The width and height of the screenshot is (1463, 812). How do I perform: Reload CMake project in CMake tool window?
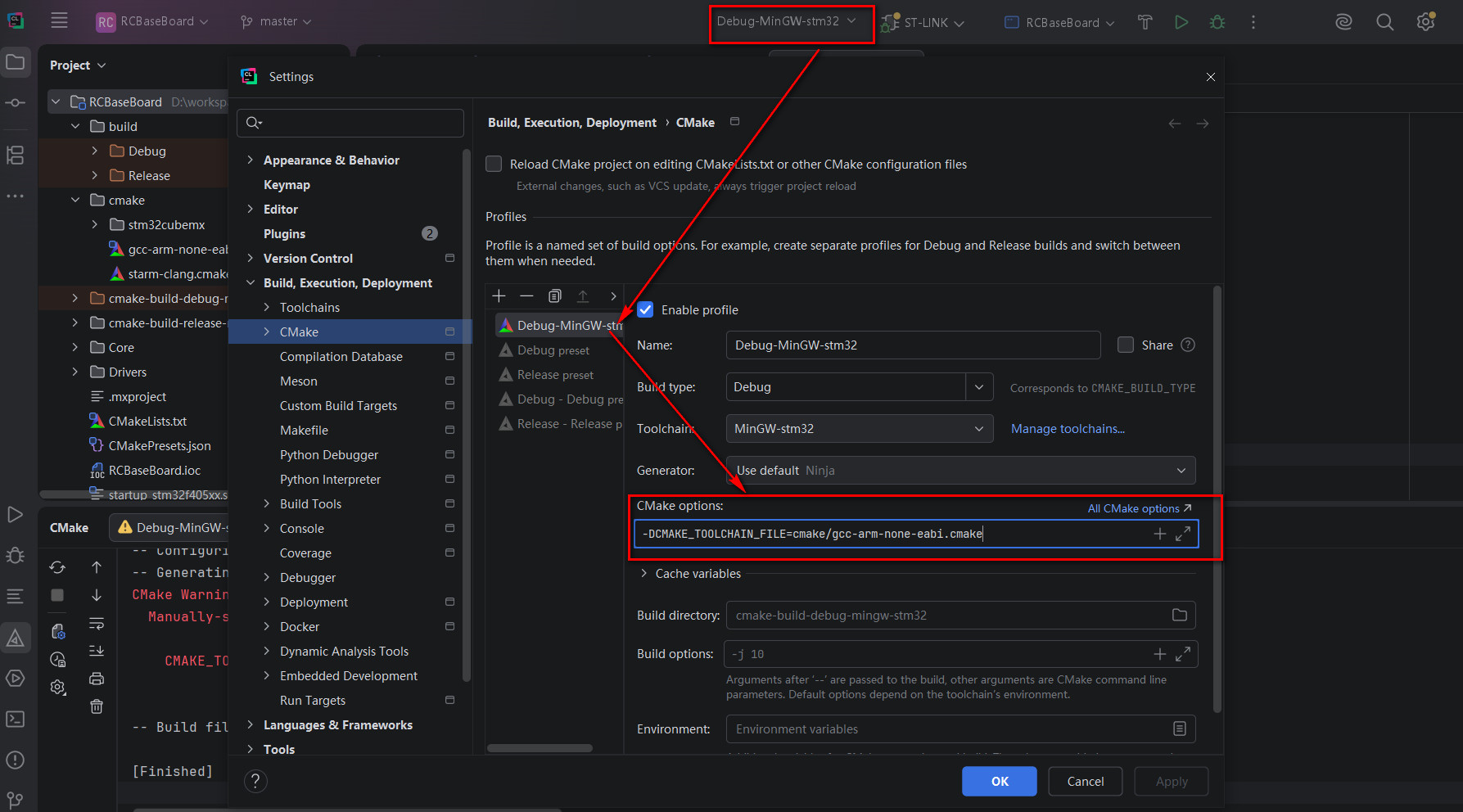57,567
